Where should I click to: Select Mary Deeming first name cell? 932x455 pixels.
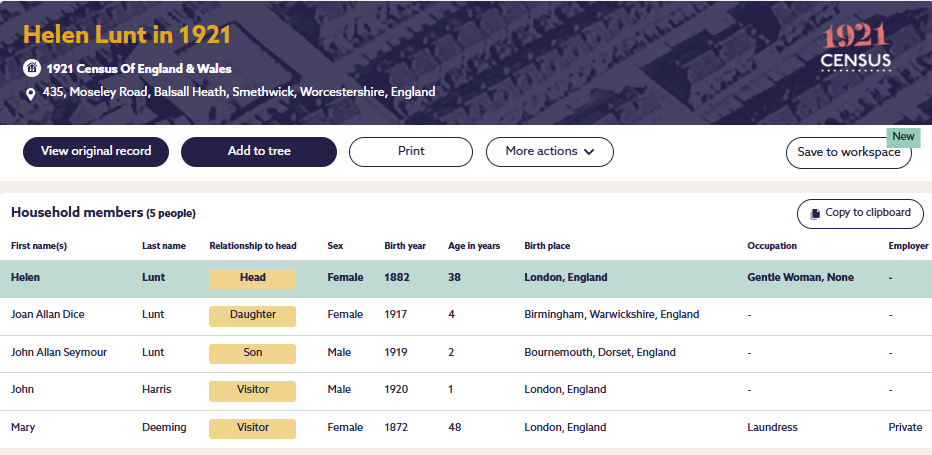[23, 428]
